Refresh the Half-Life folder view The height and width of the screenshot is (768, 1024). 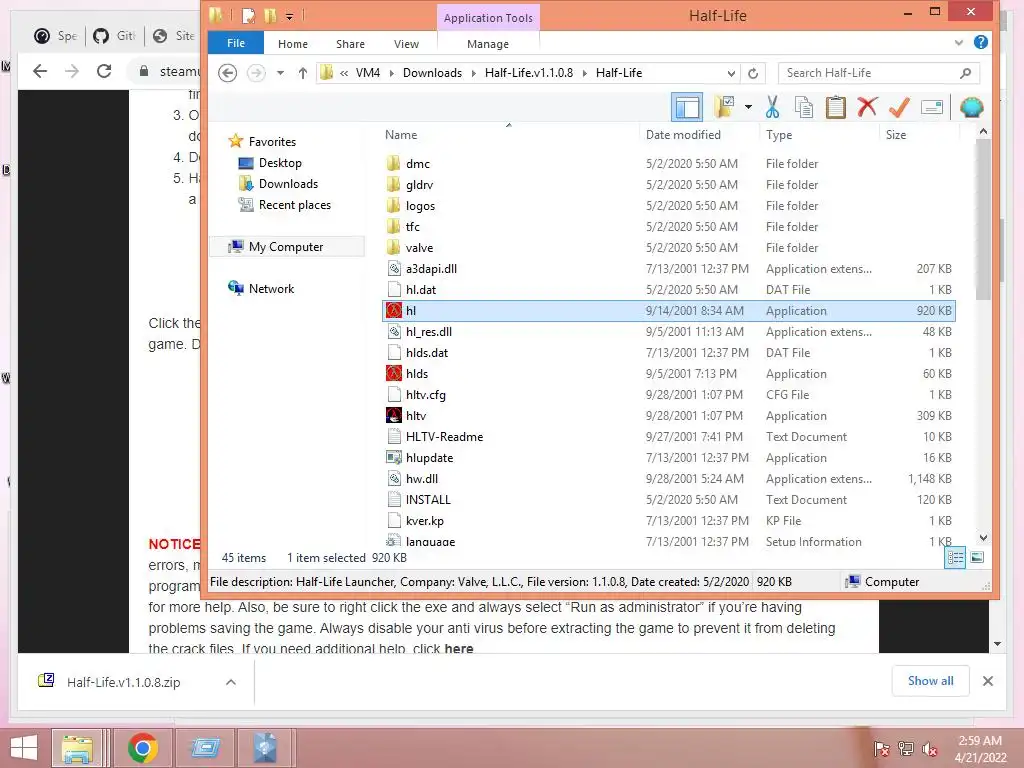tap(753, 73)
